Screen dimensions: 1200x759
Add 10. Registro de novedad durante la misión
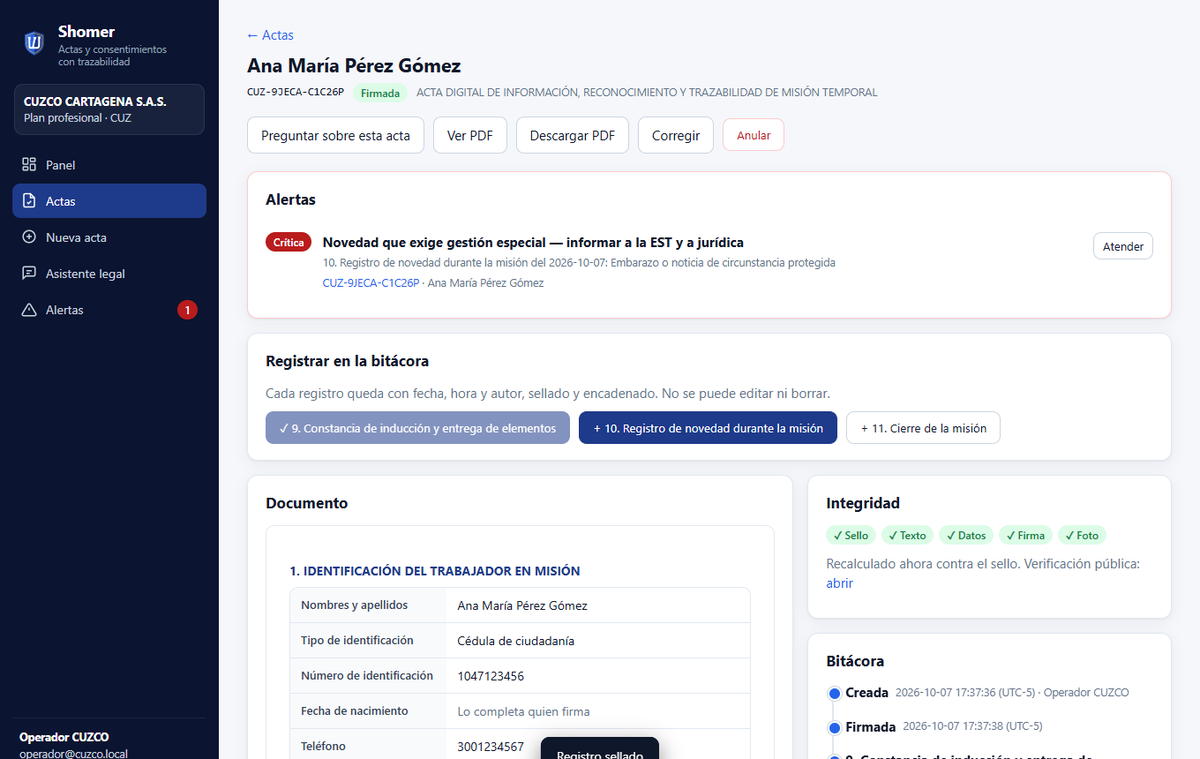pyautogui.click(x=708, y=428)
